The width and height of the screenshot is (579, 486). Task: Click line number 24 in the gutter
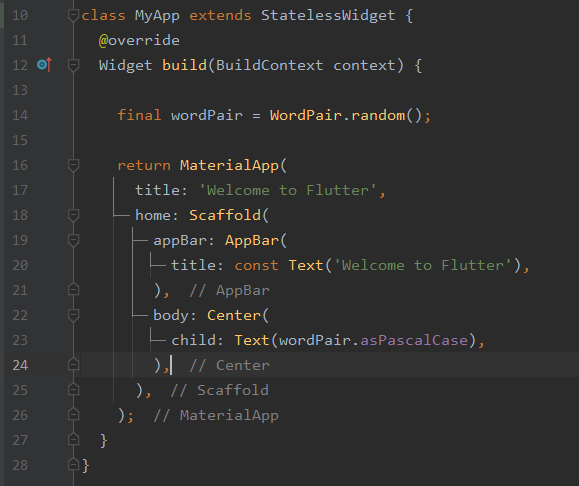click(x=20, y=365)
